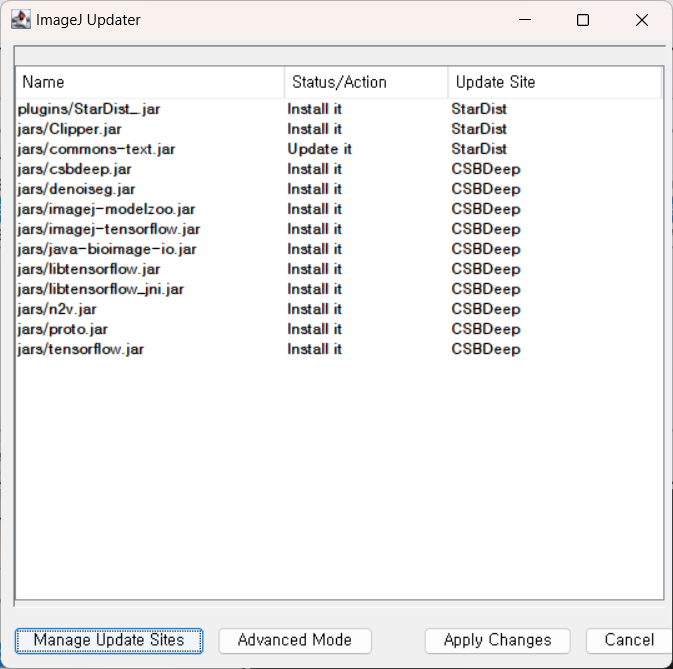Change 'Install it' action for denoiseg.jar

[314, 189]
